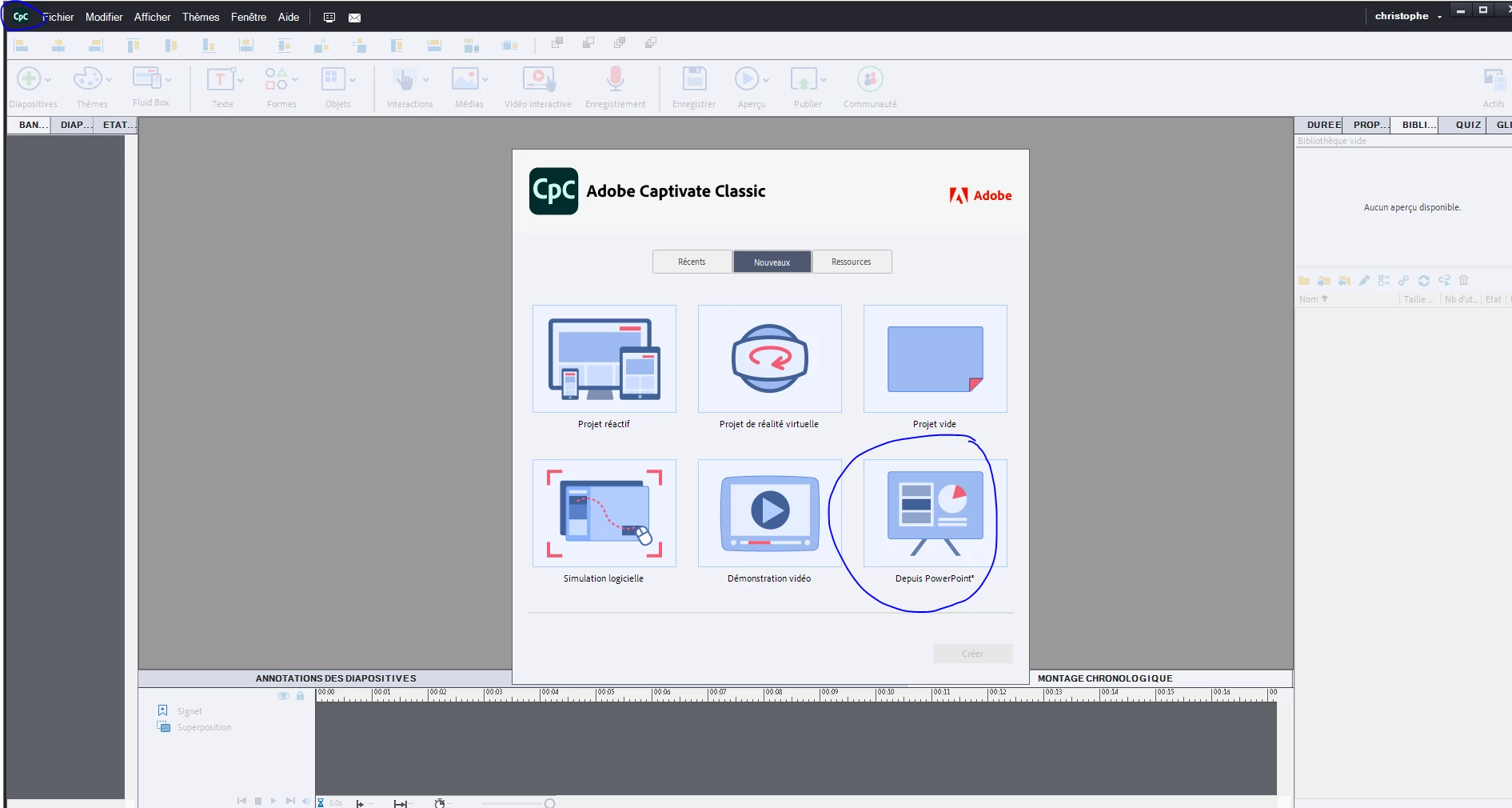Switch to the Nouveaux tab
The width and height of the screenshot is (1512, 808).
pos(772,262)
